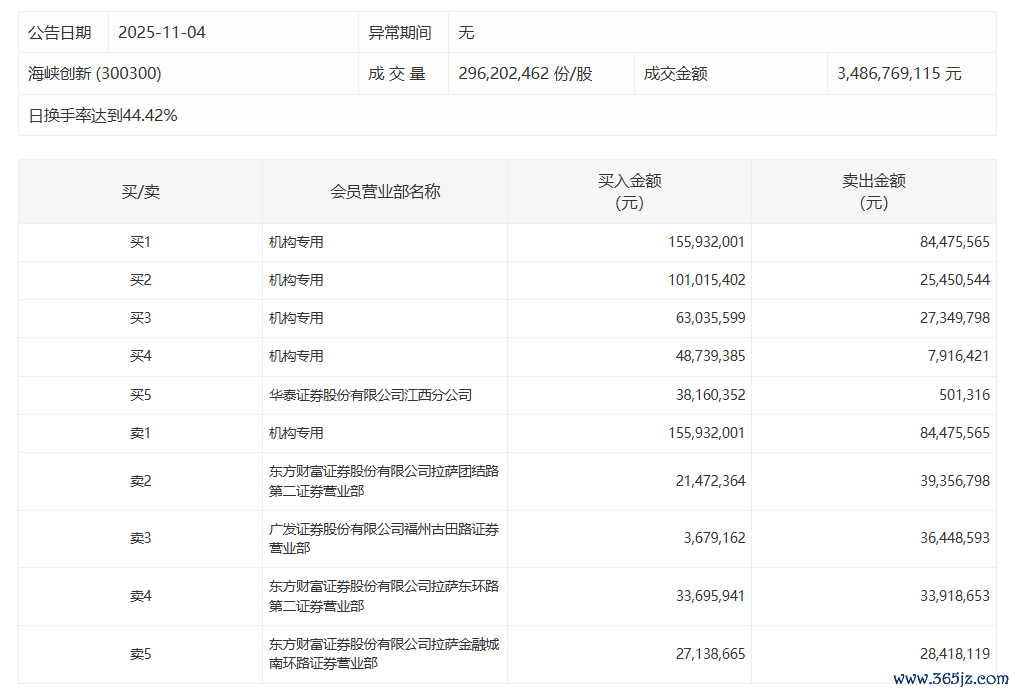Click the 买入金额 (元) column header
This screenshot has width=1016, height=694.
coord(629,192)
